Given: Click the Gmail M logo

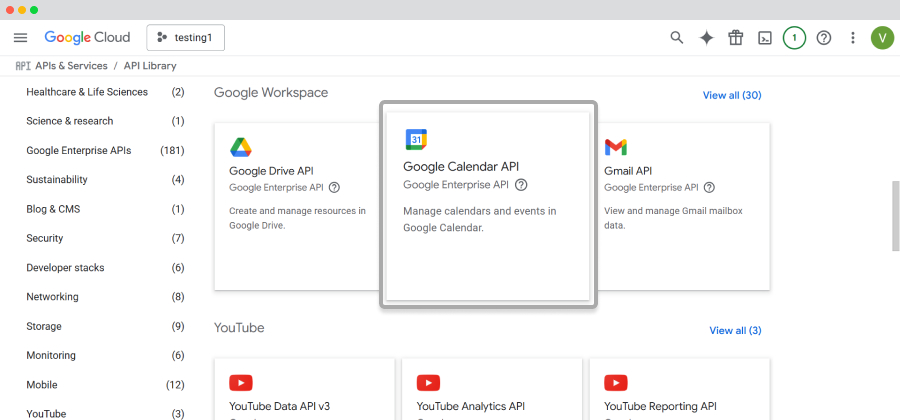Looking at the screenshot, I should [x=616, y=147].
